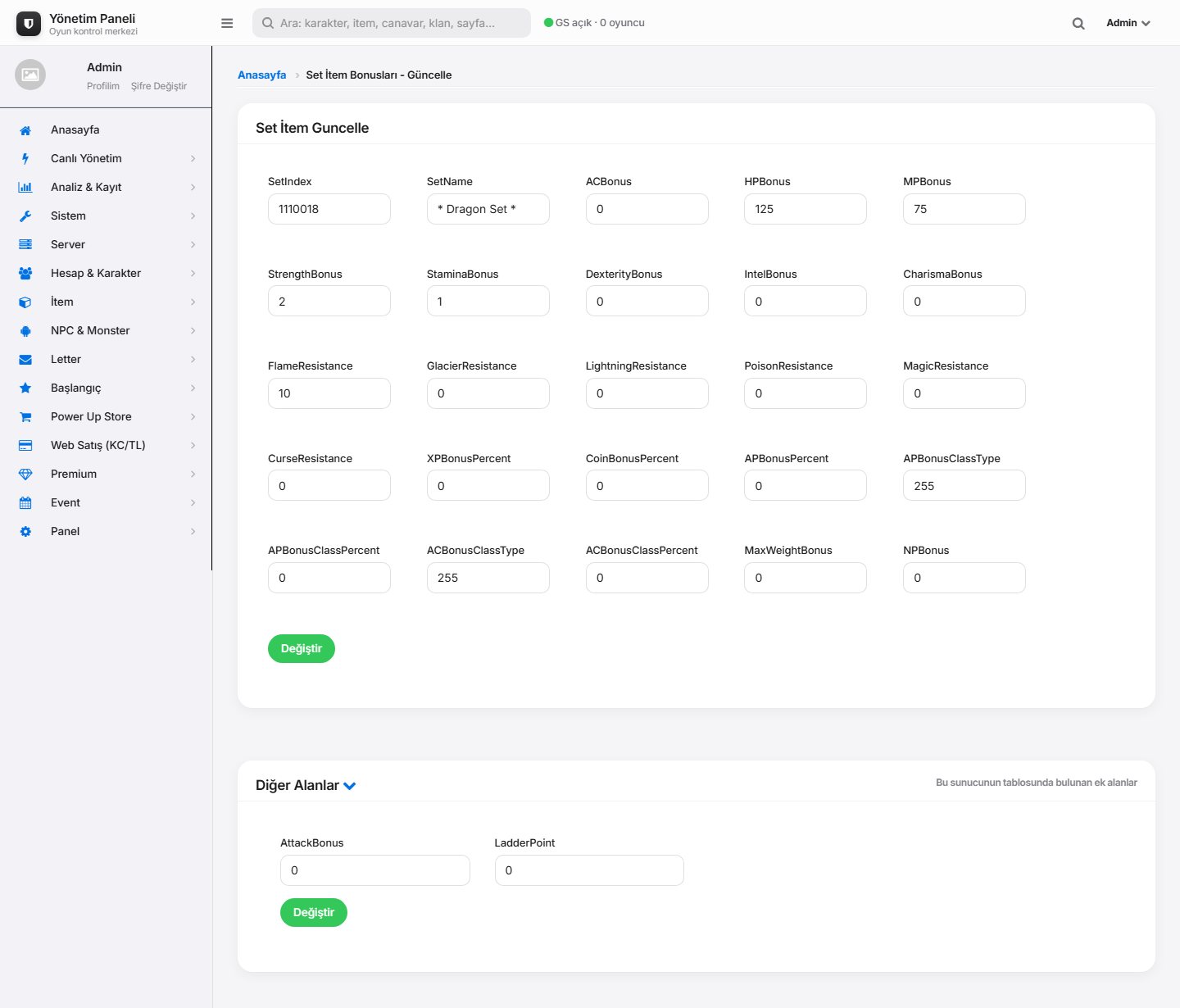Click the Hesap & Karakter users icon
This screenshot has height=1008, width=1180.
click(25, 274)
